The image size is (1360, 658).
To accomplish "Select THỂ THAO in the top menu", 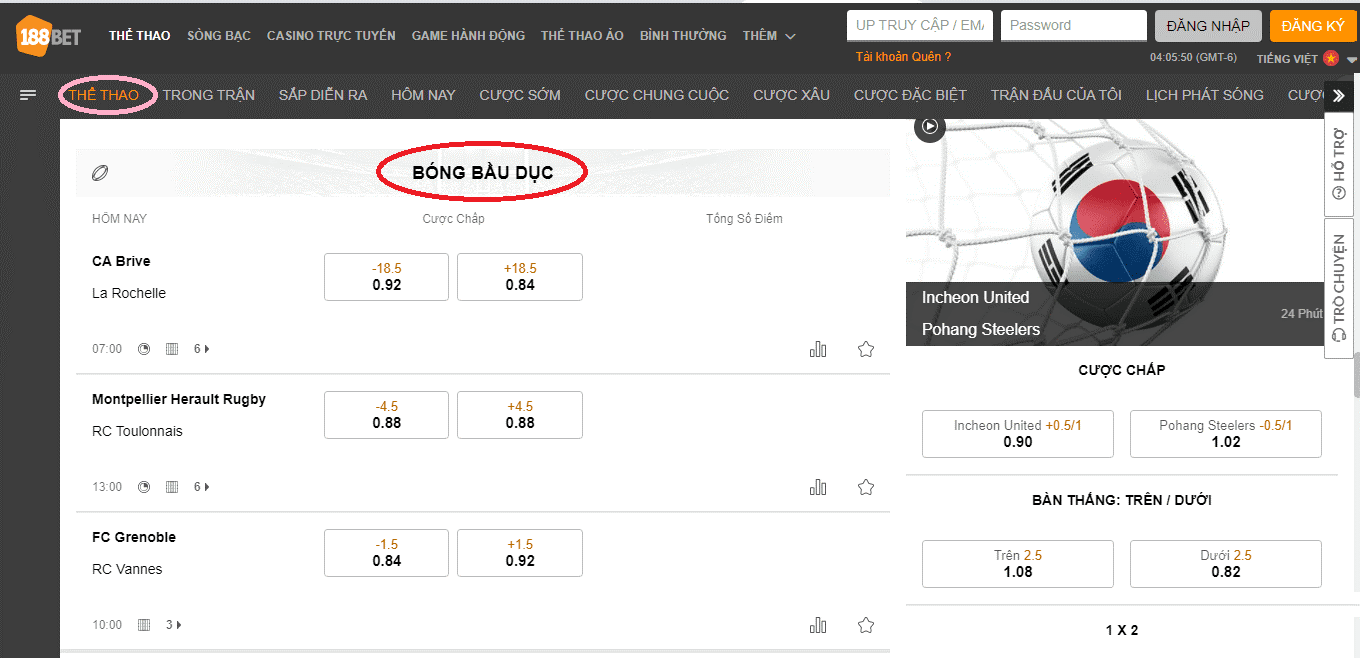I will tap(140, 36).
